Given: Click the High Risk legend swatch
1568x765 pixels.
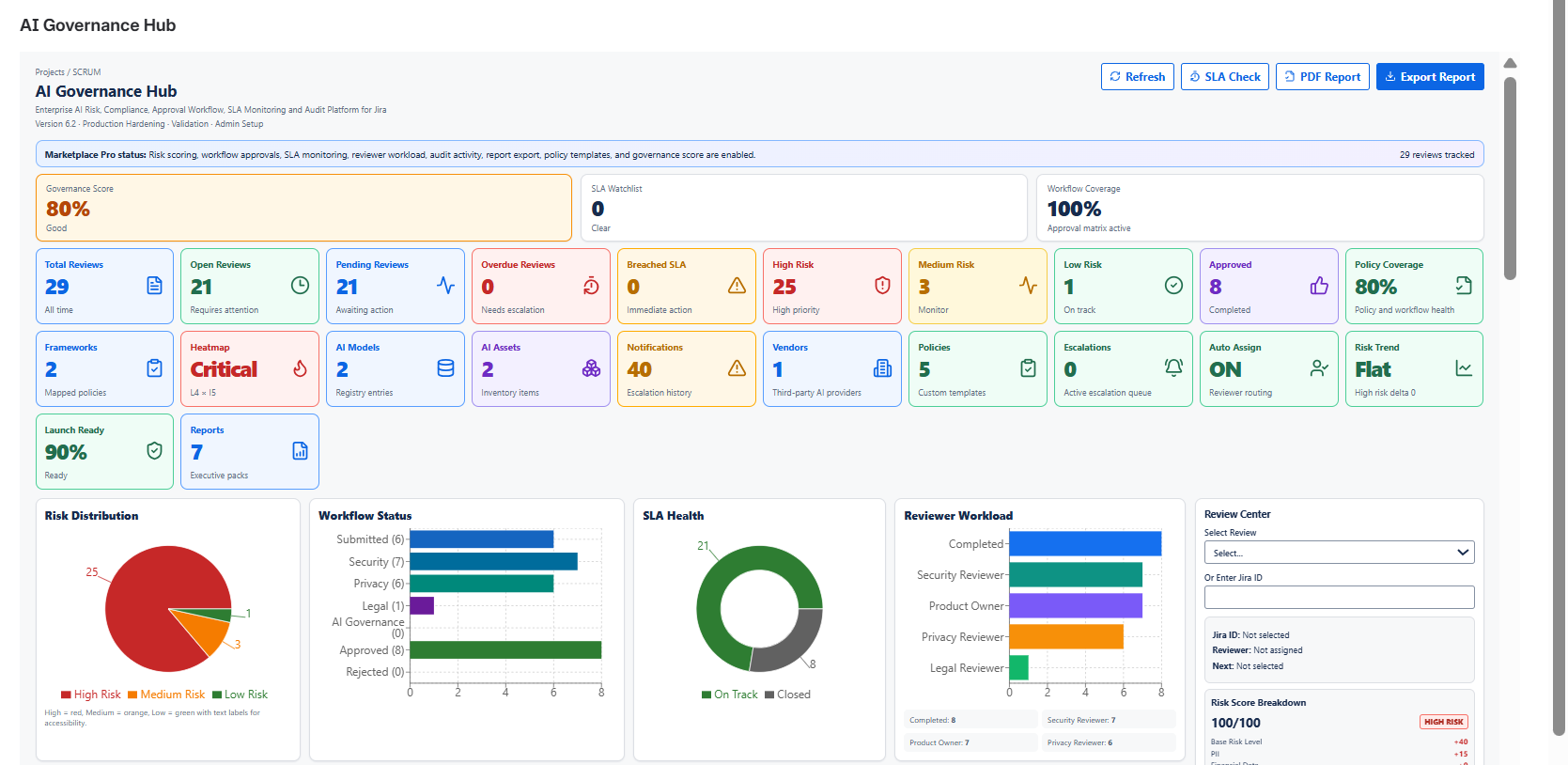Looking at the screenshot, I should tap(66, 695).
